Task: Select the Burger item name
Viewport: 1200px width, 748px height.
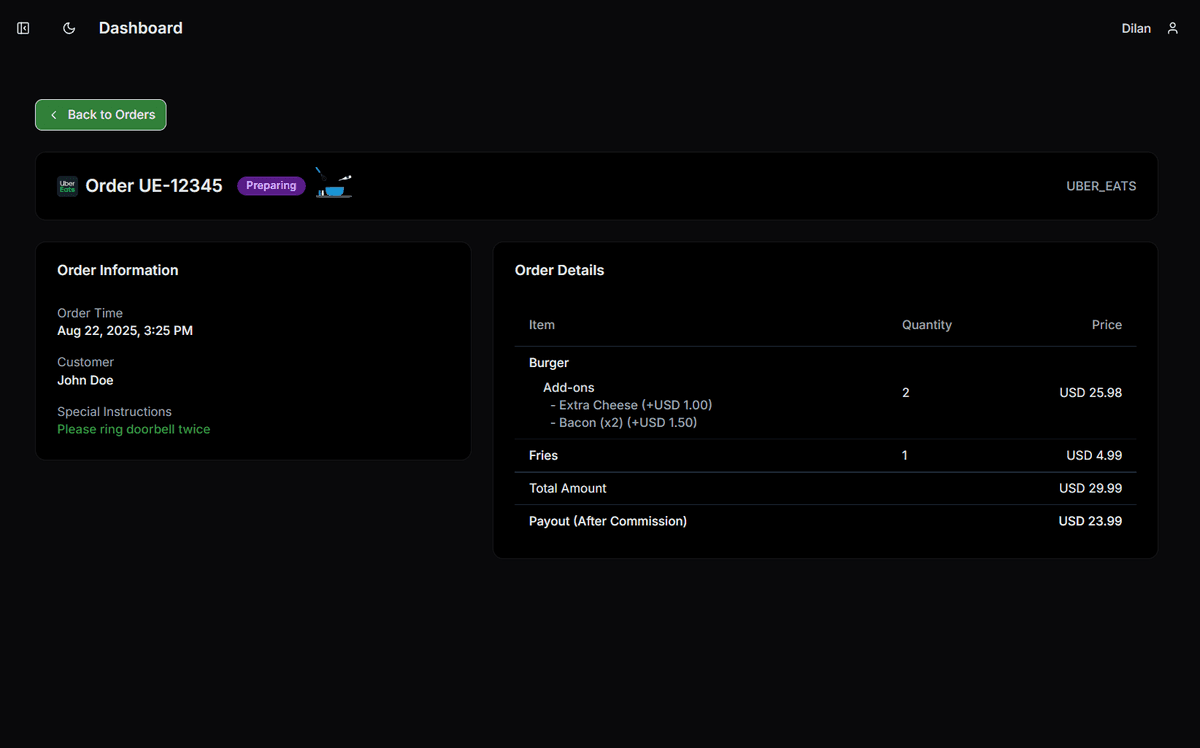Action: (549, 363)
